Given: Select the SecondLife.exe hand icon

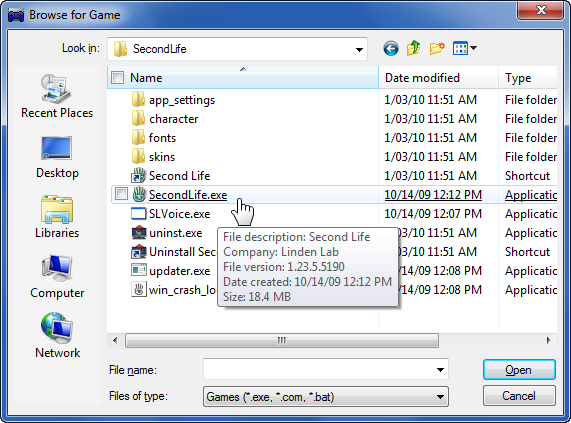Looking at the screenshot, I should [138, 194].
